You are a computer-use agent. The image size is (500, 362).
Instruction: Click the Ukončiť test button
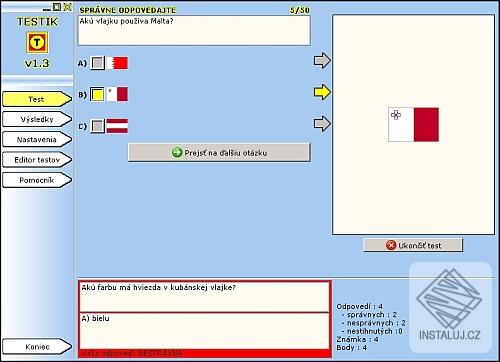coord(413,245)
